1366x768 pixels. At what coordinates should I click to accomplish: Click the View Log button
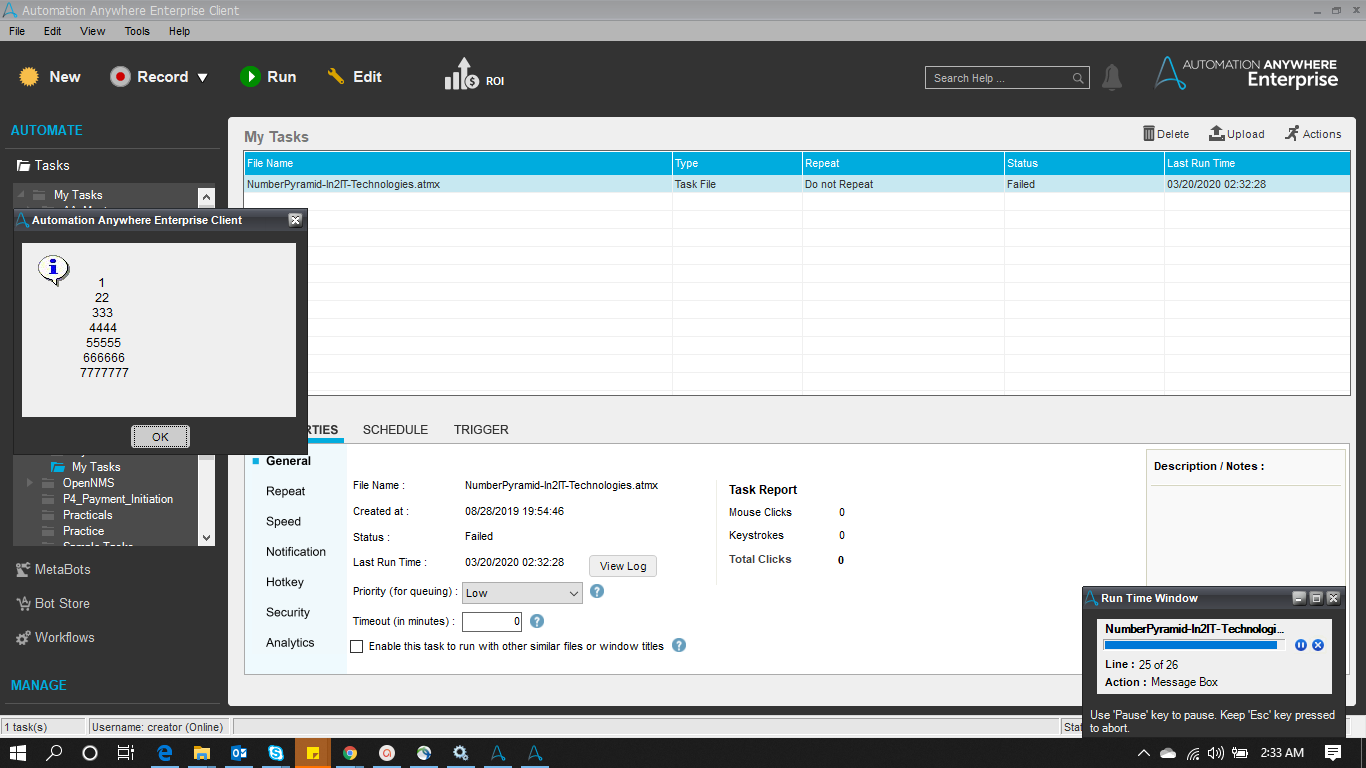point(622,566)
